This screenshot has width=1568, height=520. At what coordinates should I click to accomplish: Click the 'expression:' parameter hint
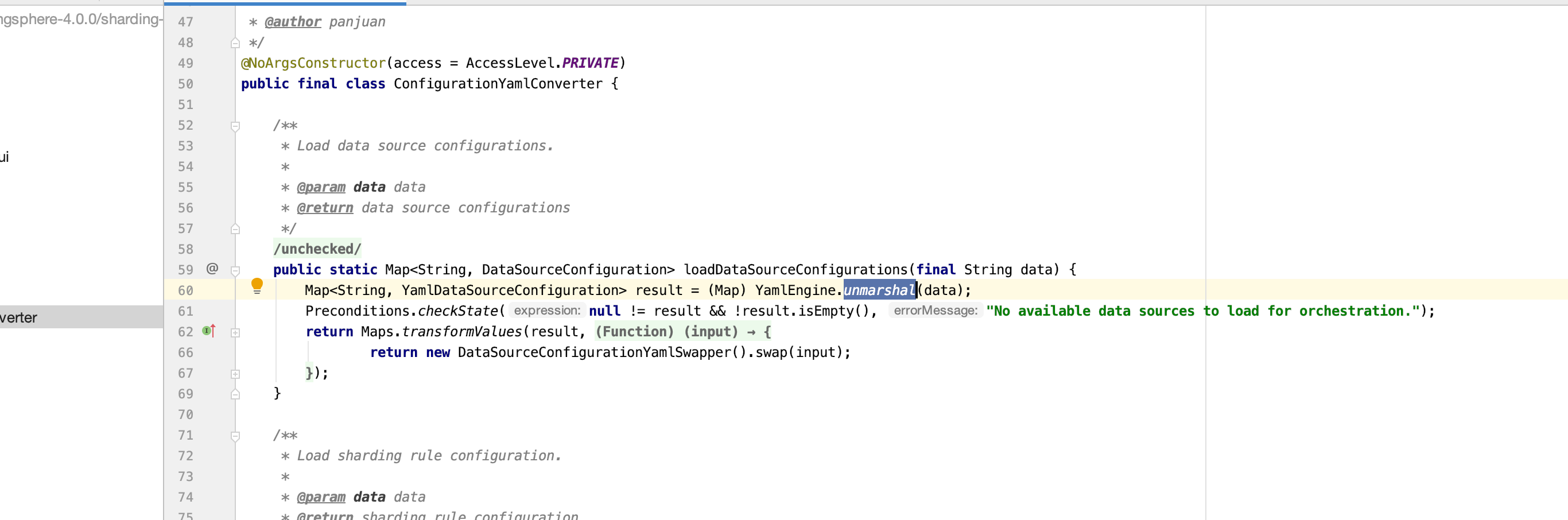tap(546, 311)
